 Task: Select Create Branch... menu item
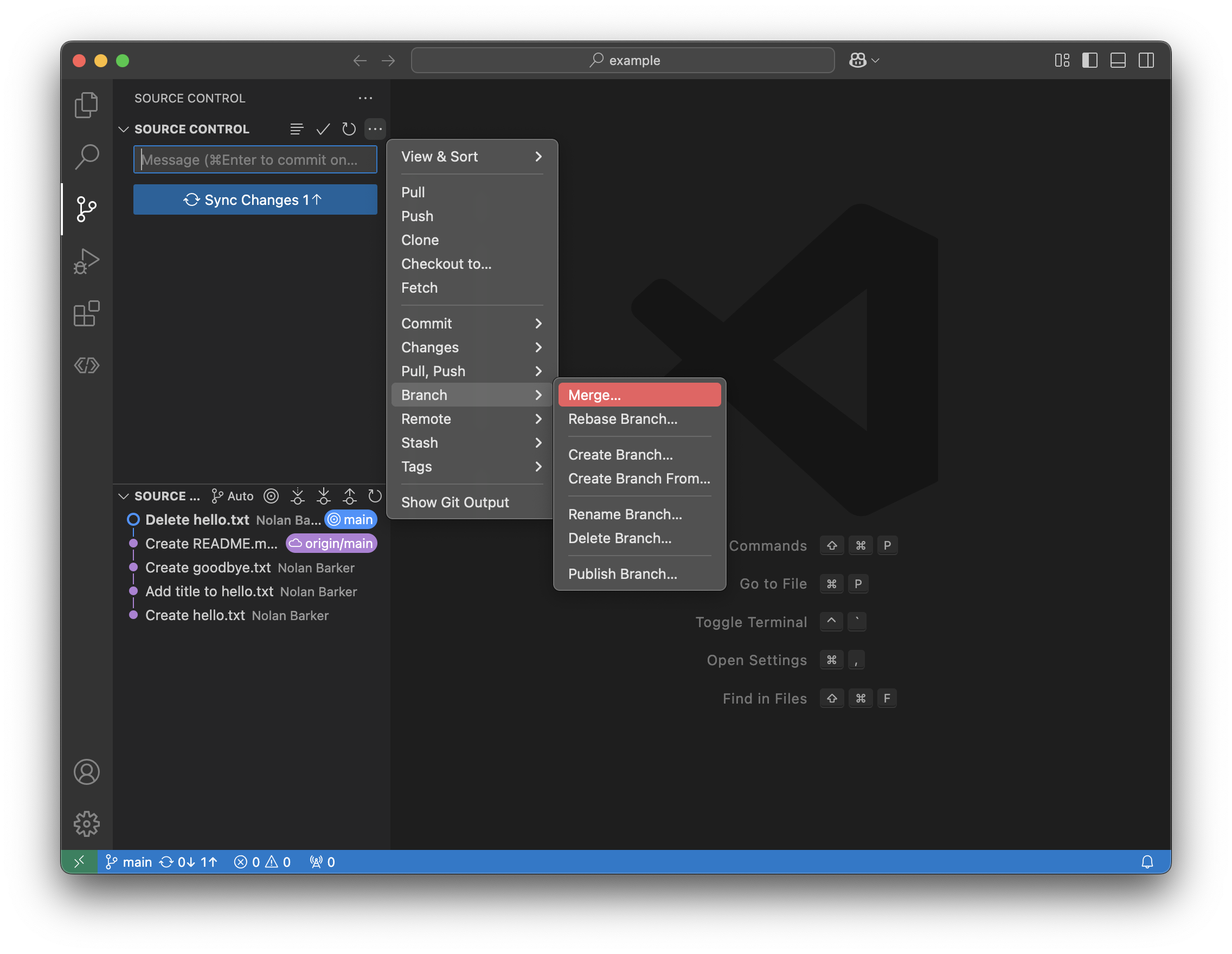coord(639,454)
